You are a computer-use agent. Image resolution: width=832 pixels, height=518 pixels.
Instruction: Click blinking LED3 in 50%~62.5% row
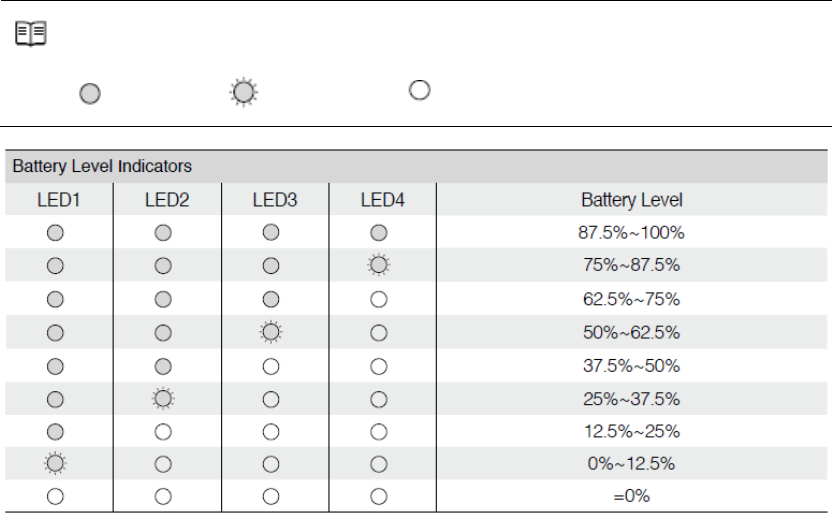(271, 332)
